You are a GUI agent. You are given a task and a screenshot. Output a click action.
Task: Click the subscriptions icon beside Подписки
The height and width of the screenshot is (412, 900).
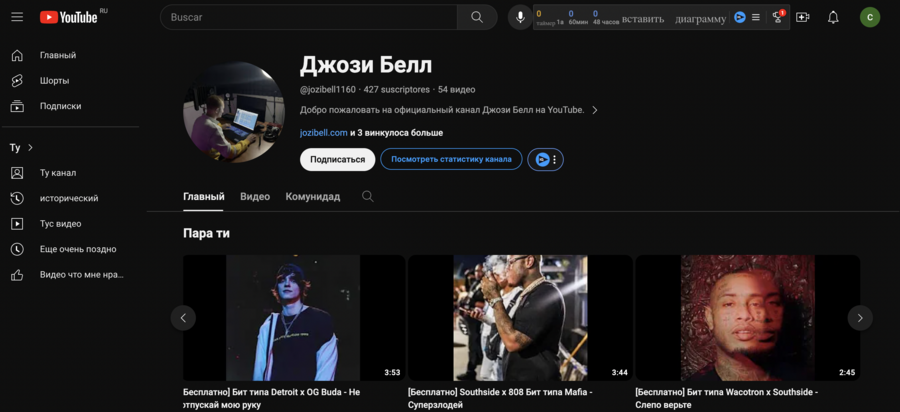point(17,106)
